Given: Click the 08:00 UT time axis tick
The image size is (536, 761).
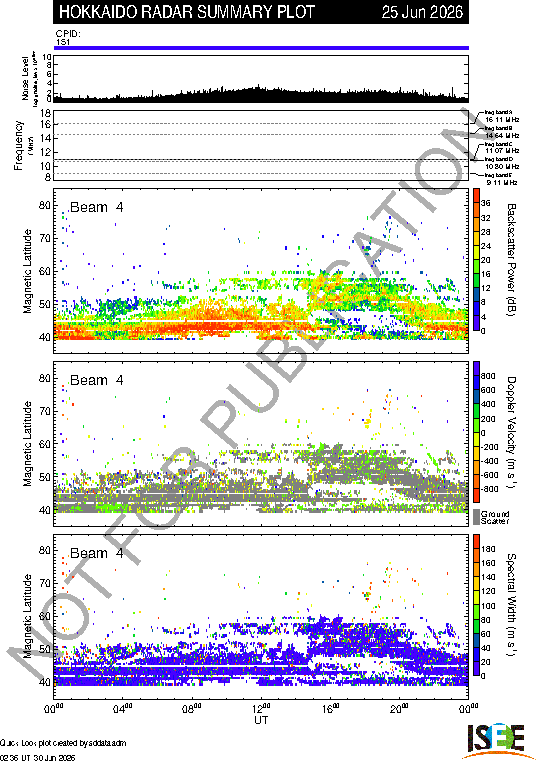Looking at the screenshot, I should [x=192, y=709].
